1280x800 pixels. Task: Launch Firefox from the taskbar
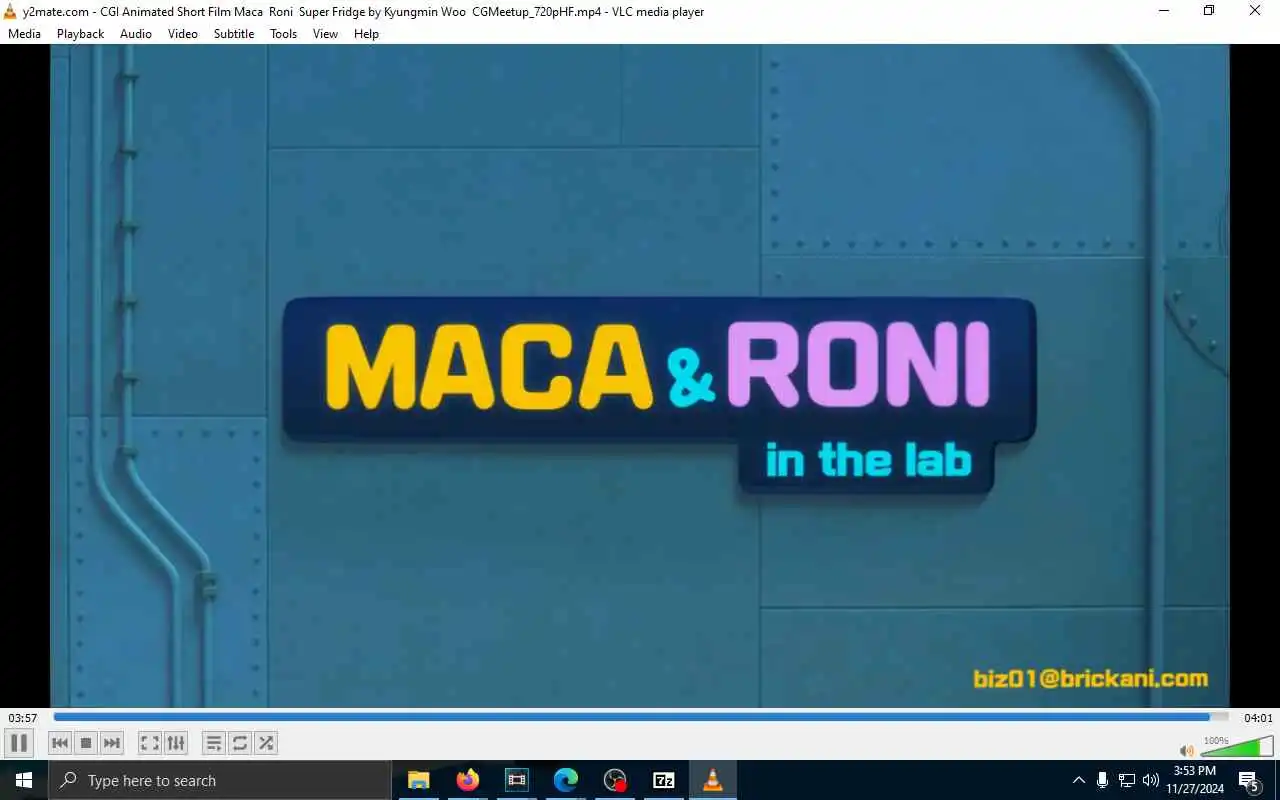(x=467, y=780)
